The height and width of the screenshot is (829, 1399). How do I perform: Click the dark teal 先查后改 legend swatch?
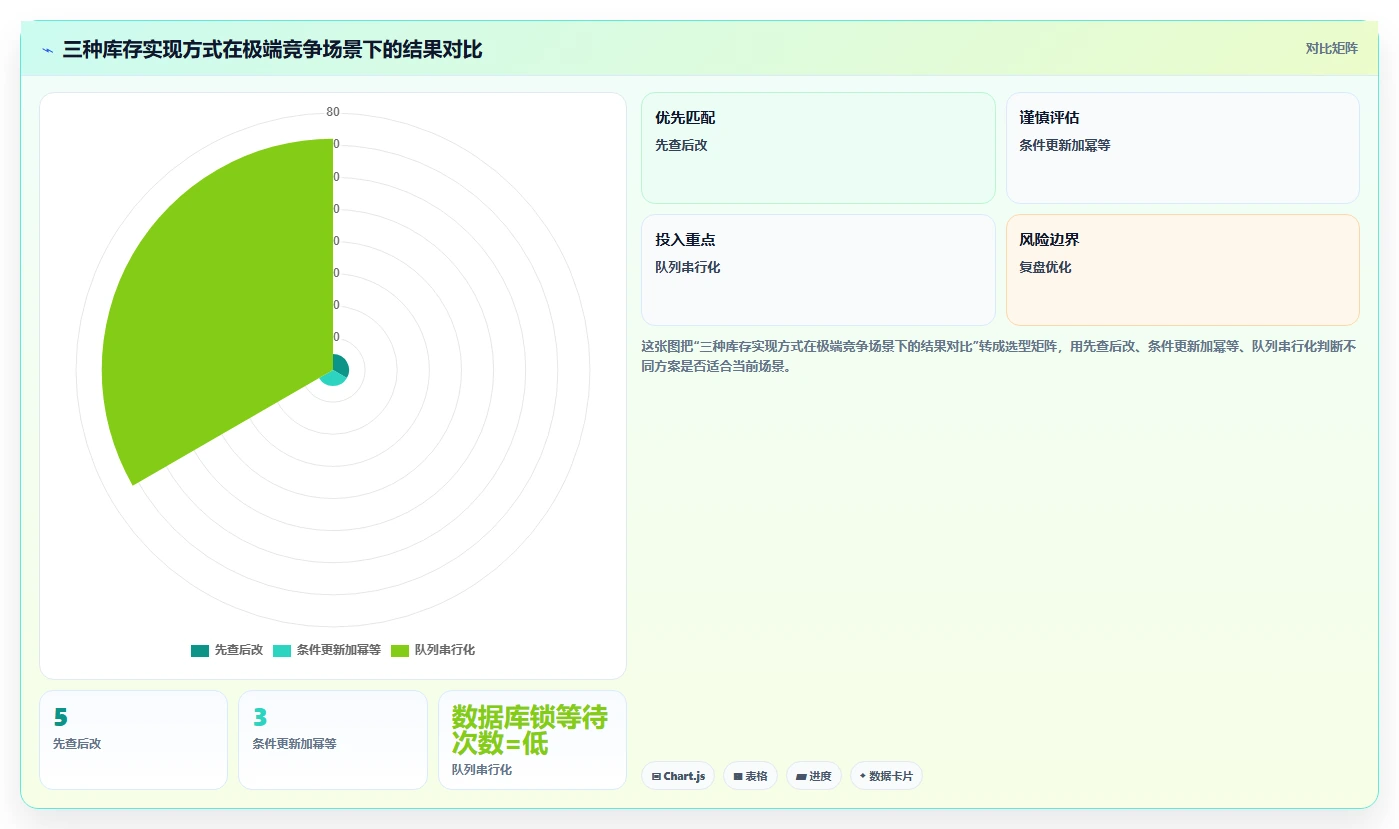click(x=200, y=650)
